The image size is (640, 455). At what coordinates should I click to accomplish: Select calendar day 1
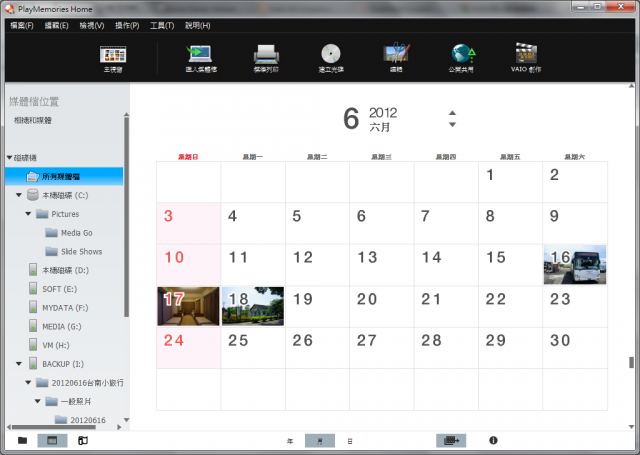[x=510, y=182]
